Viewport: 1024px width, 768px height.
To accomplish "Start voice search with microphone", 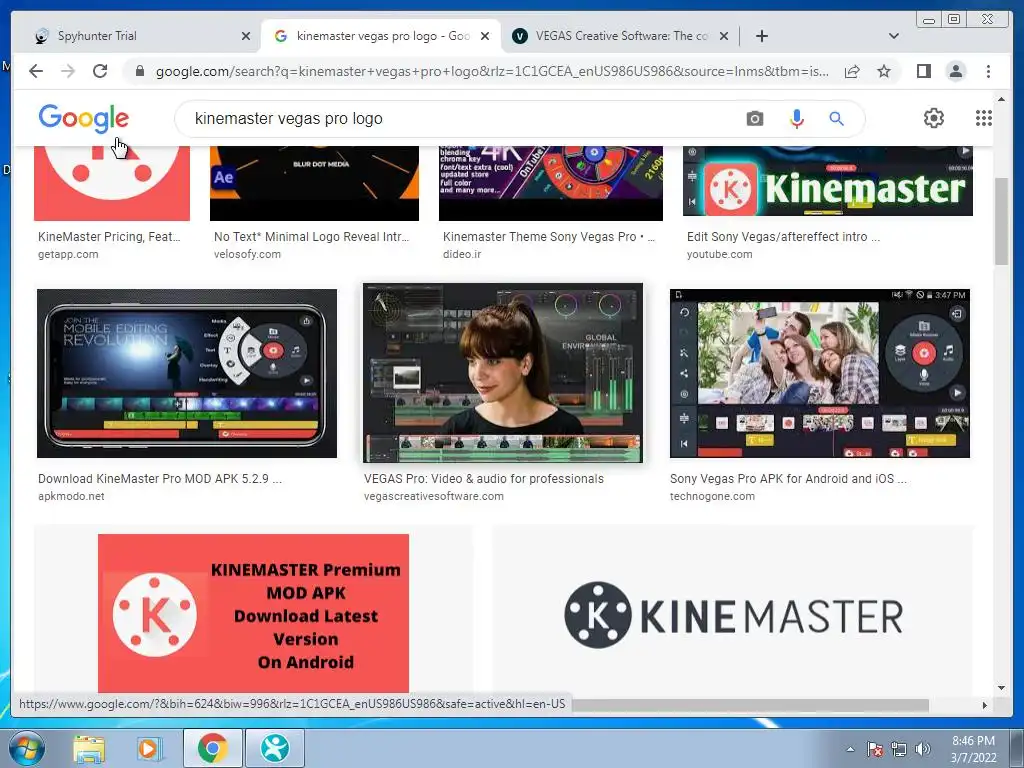I will point(797,119).
